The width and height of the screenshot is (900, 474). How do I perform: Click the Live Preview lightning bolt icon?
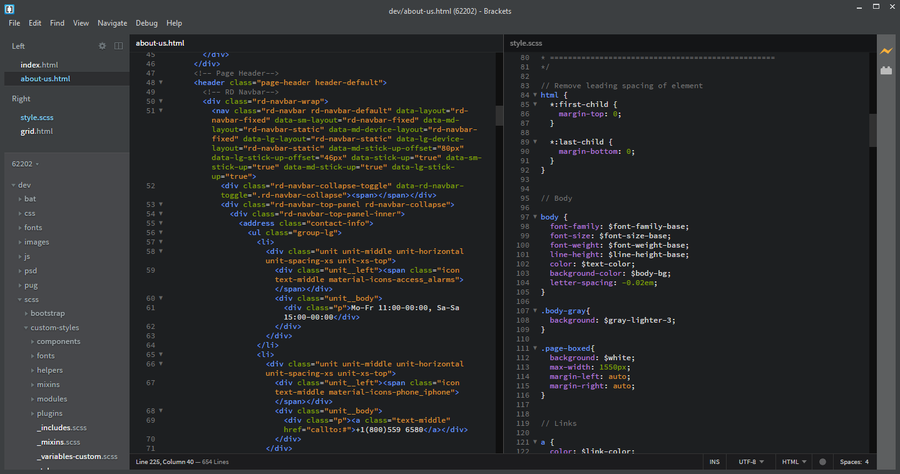885,50
